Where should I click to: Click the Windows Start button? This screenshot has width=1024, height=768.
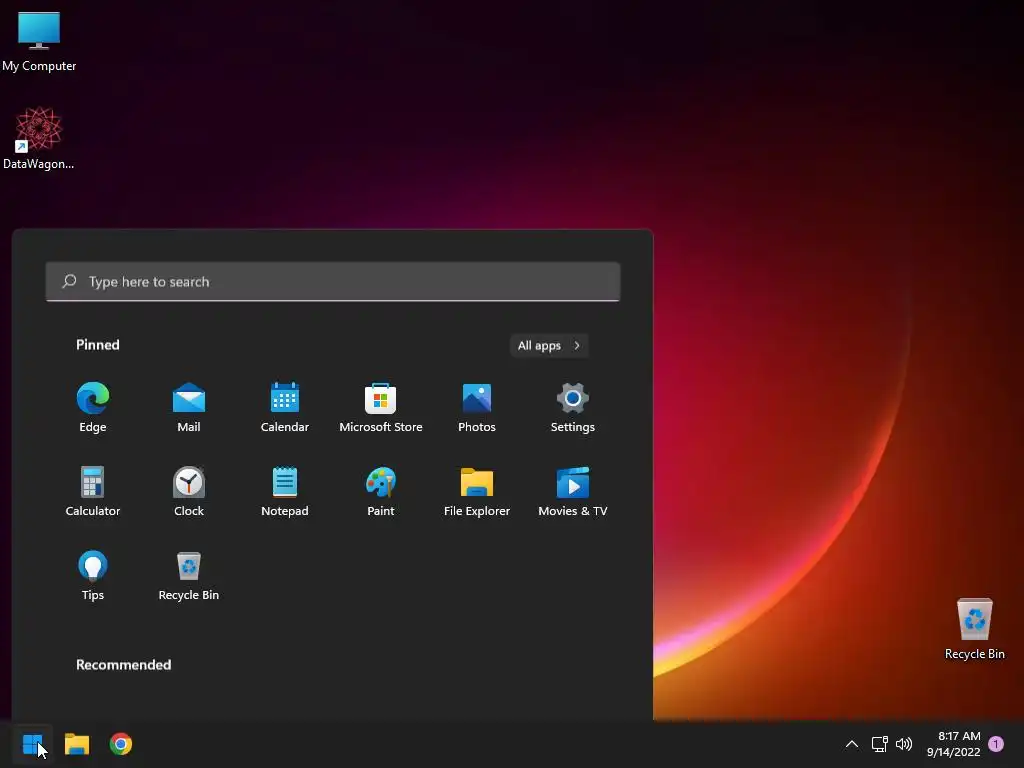(x=33, y=744)
